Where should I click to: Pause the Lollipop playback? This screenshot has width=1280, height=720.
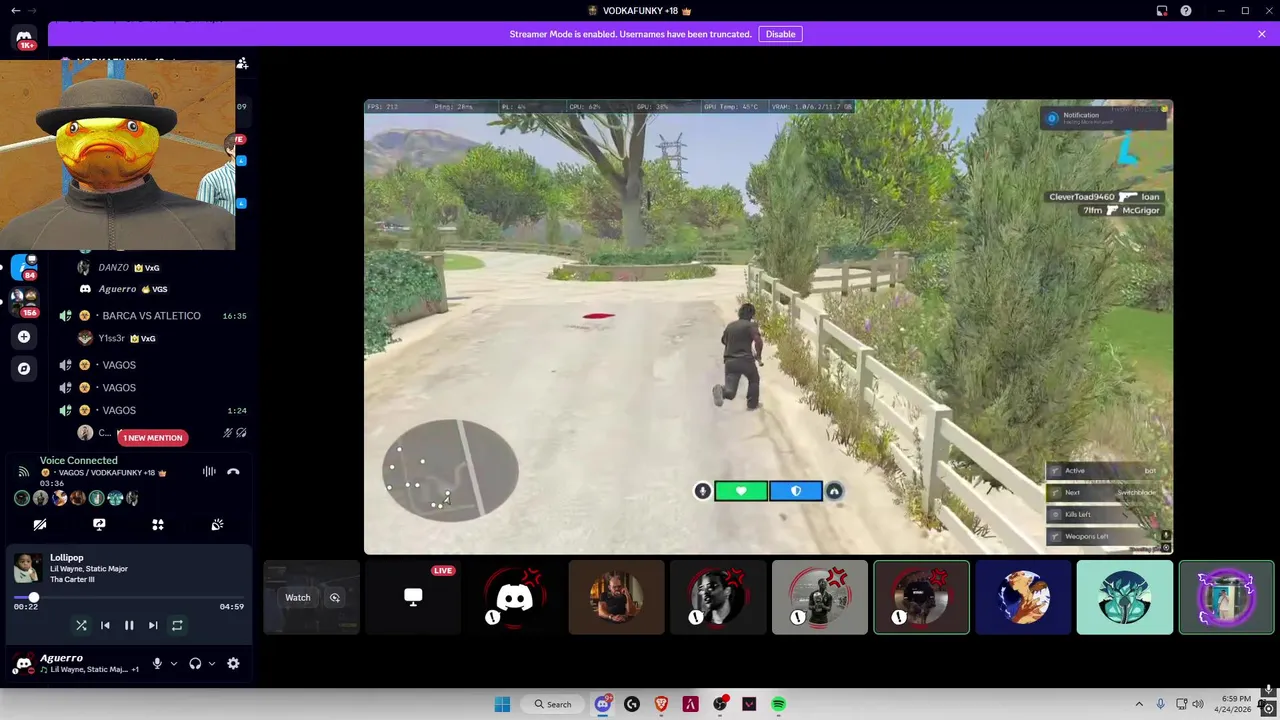(x=129, y=626)
